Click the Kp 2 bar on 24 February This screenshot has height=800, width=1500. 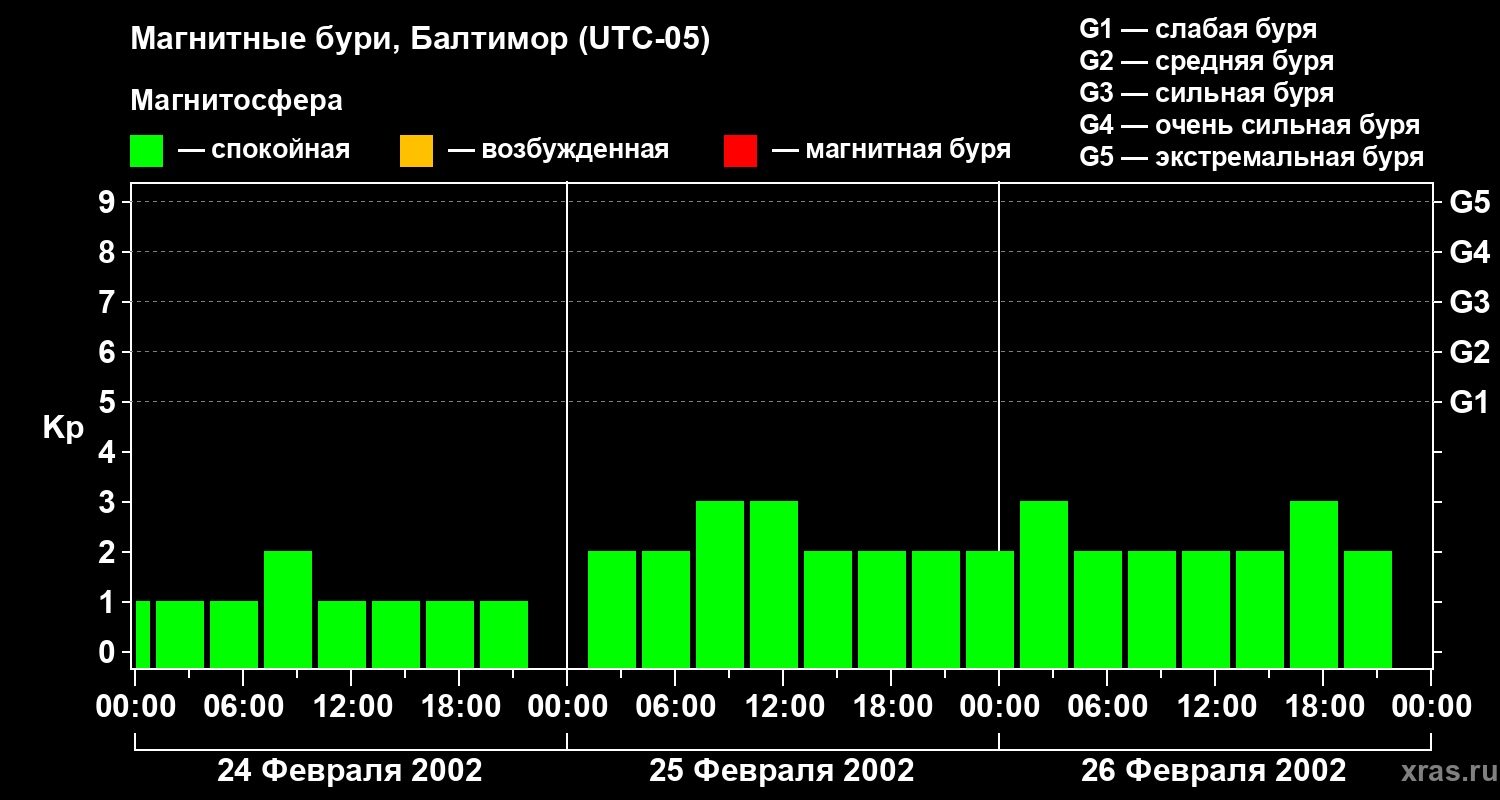(288, 609)
